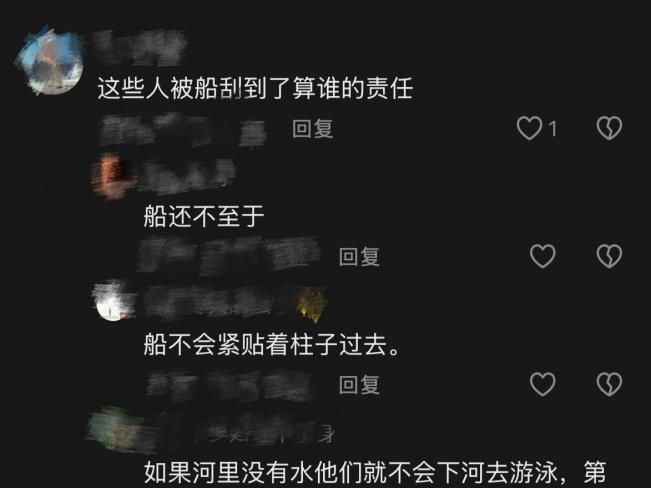Image resolution: width=651 pixels, height=488 pixels.
Task: Tap the blurred username of top commenter
Action: tap(139, 48)
